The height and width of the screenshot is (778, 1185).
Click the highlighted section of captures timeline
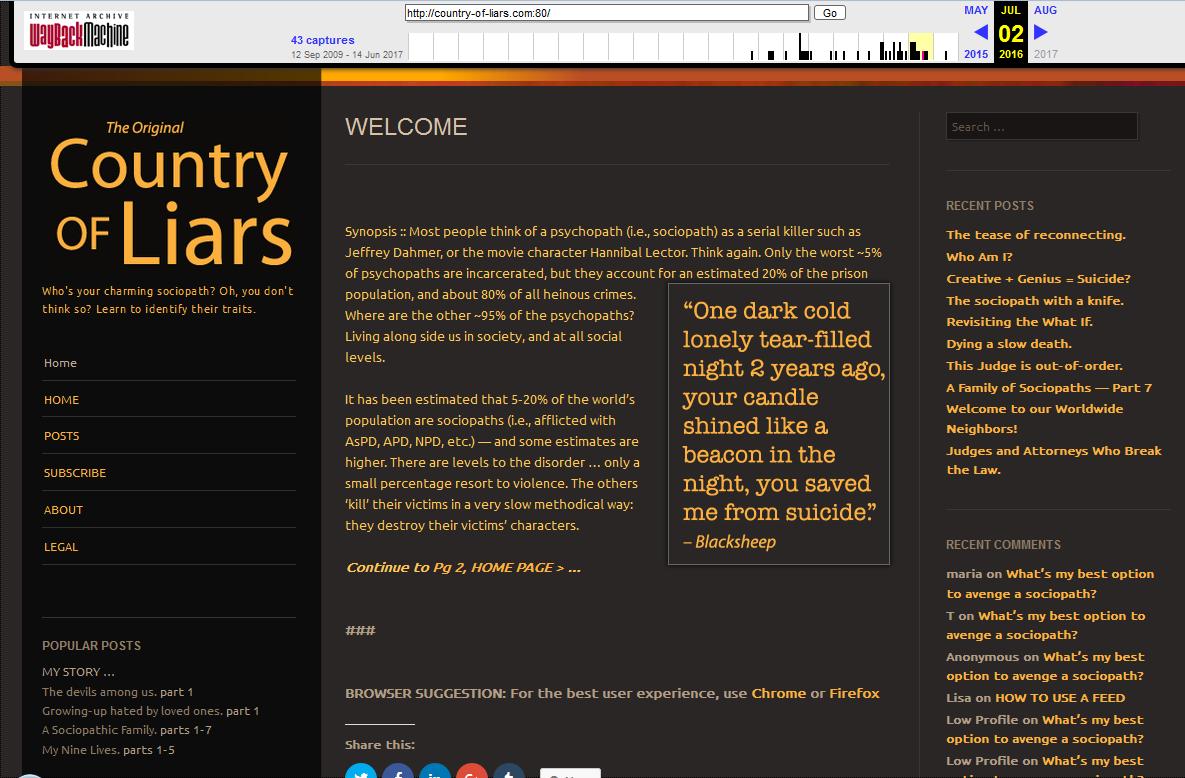[920, 47]
